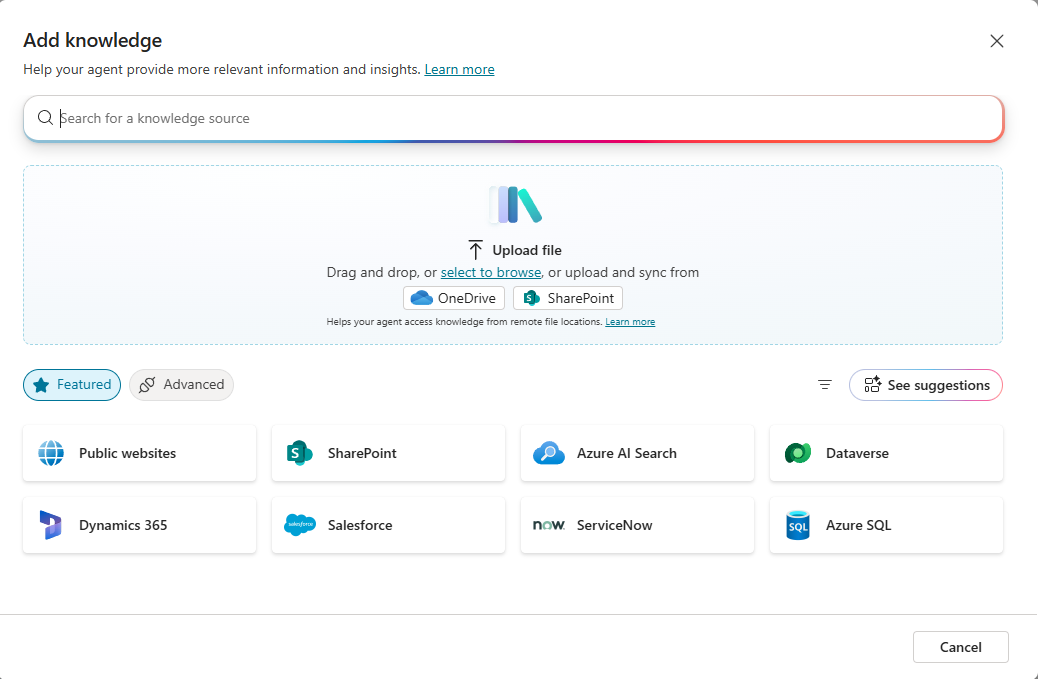The image size is (1038, 679).
Task: Sync files from SharePoint
Action: 567,297
